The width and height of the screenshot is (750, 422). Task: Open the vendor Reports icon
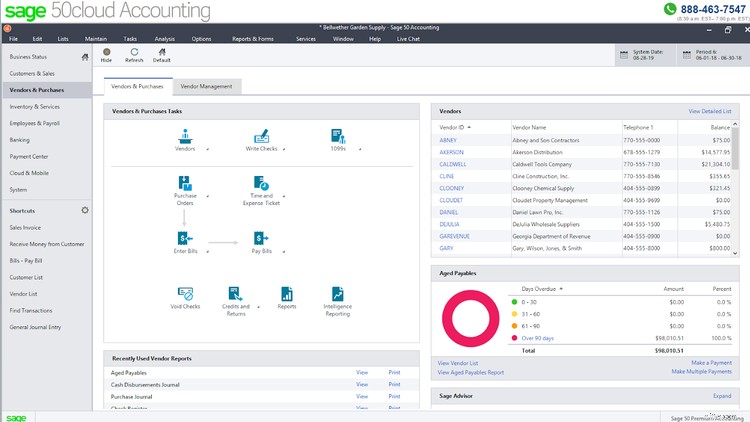click(287, 294)
